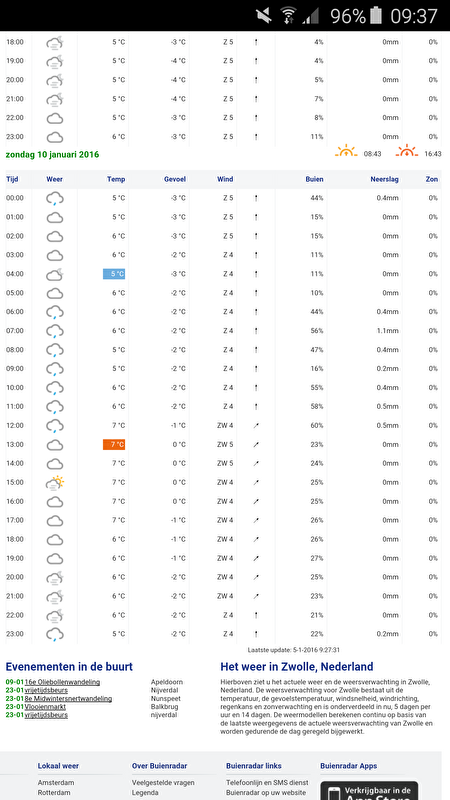The height and width of the screenshot is (800, 450).
Task: Tap the sunset icon next to 16:43
Action: pos(407,152)
